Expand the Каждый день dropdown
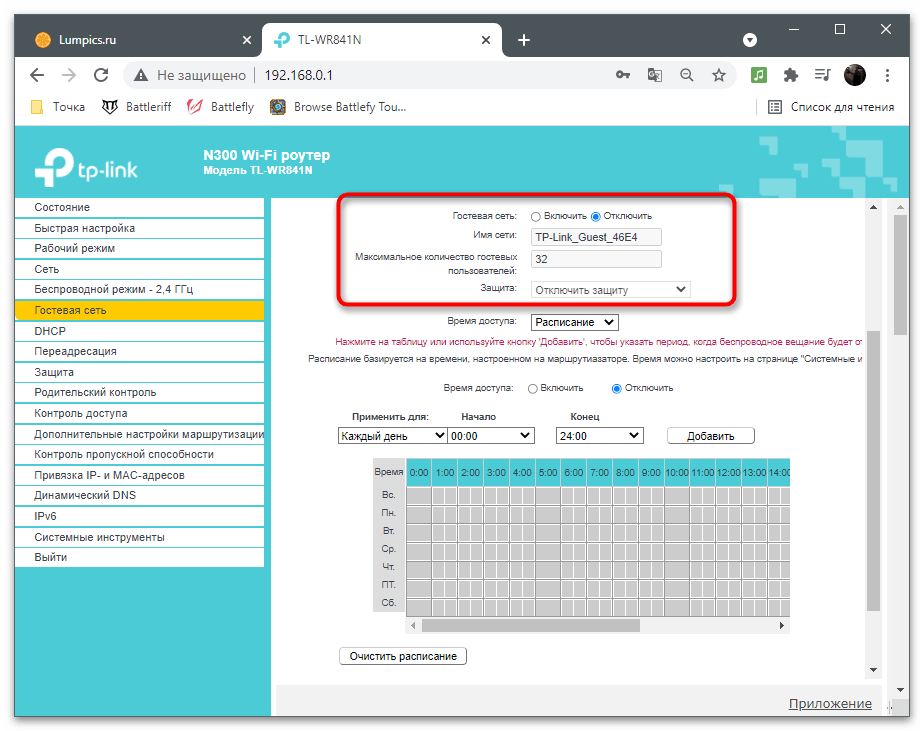 click(x=393, y=436)
